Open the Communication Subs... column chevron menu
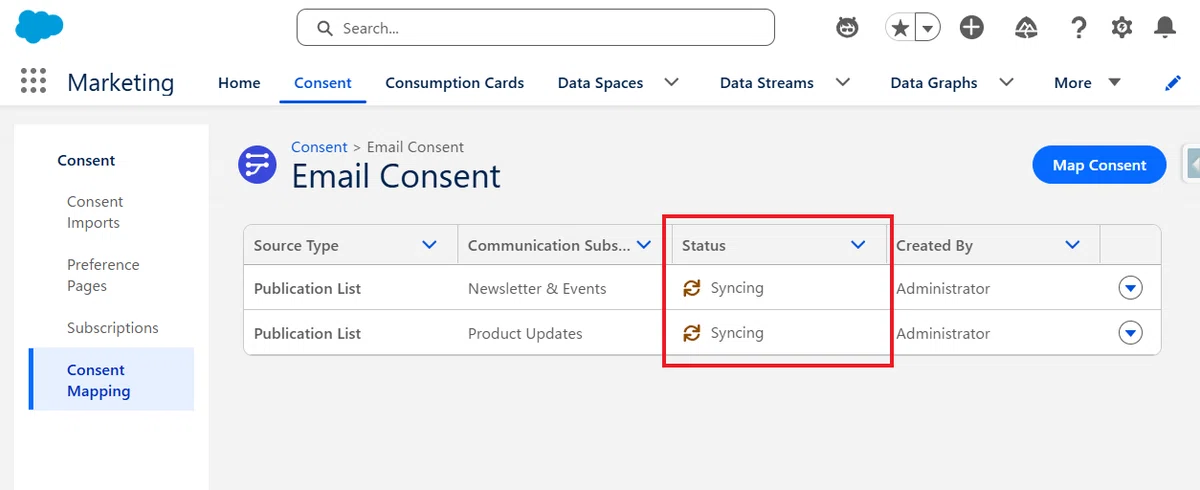This screenshot has width=1200, height=490. 644,244
